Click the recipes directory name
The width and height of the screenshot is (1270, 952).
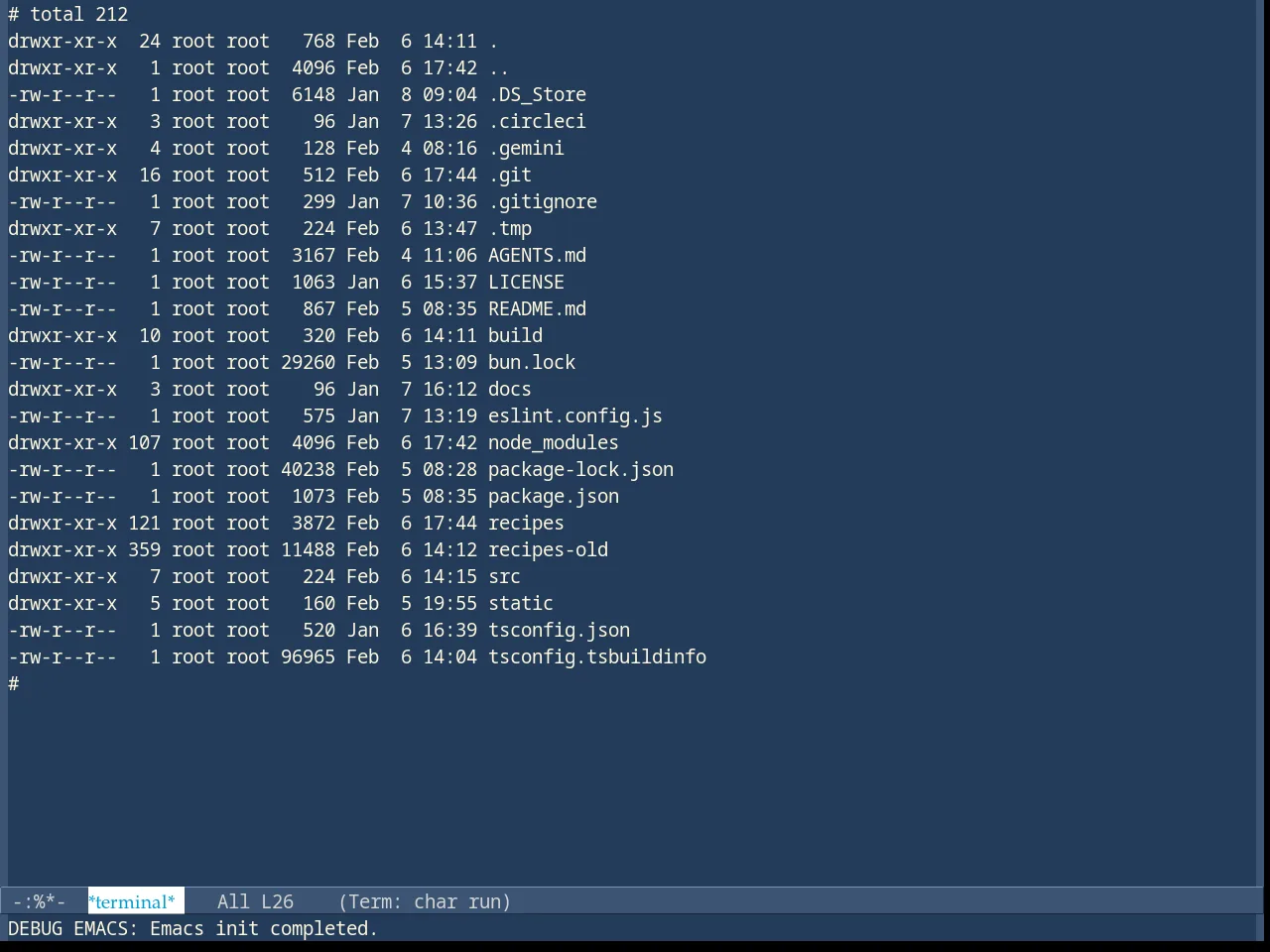pos(526,523)
